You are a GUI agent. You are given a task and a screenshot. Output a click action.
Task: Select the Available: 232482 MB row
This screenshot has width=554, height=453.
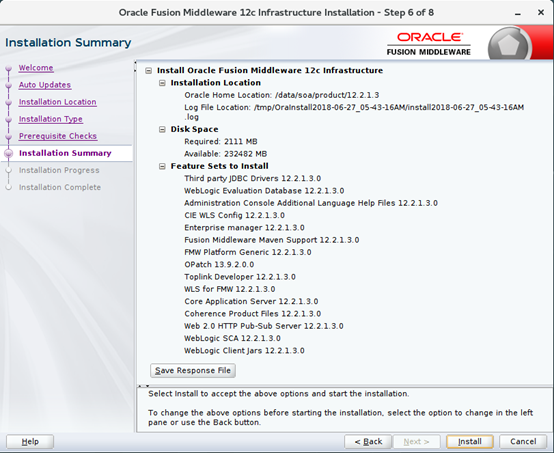pyautogui.click(x=225, y=154)
